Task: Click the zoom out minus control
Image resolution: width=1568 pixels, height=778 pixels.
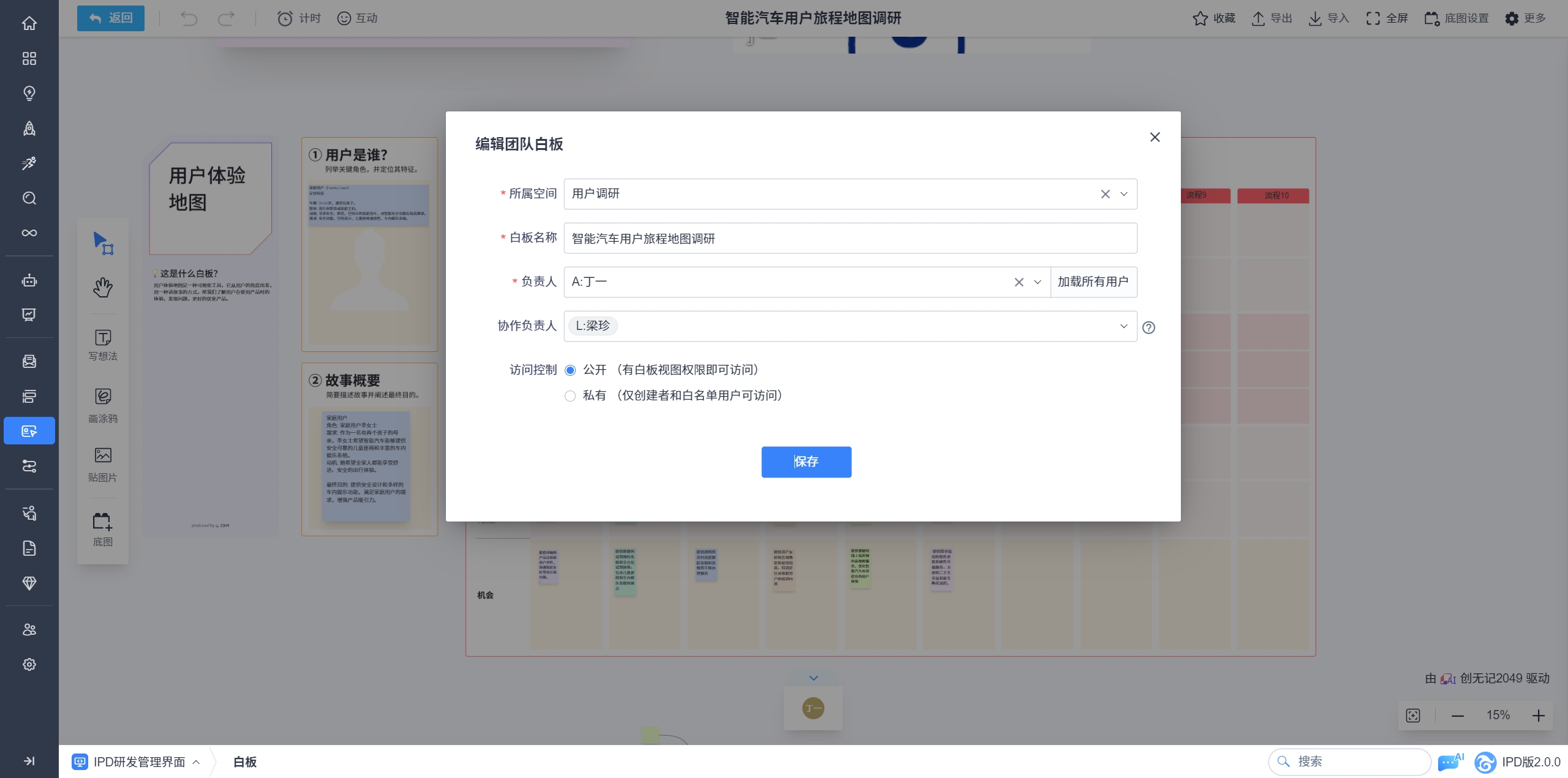Action: point(1458,716)
